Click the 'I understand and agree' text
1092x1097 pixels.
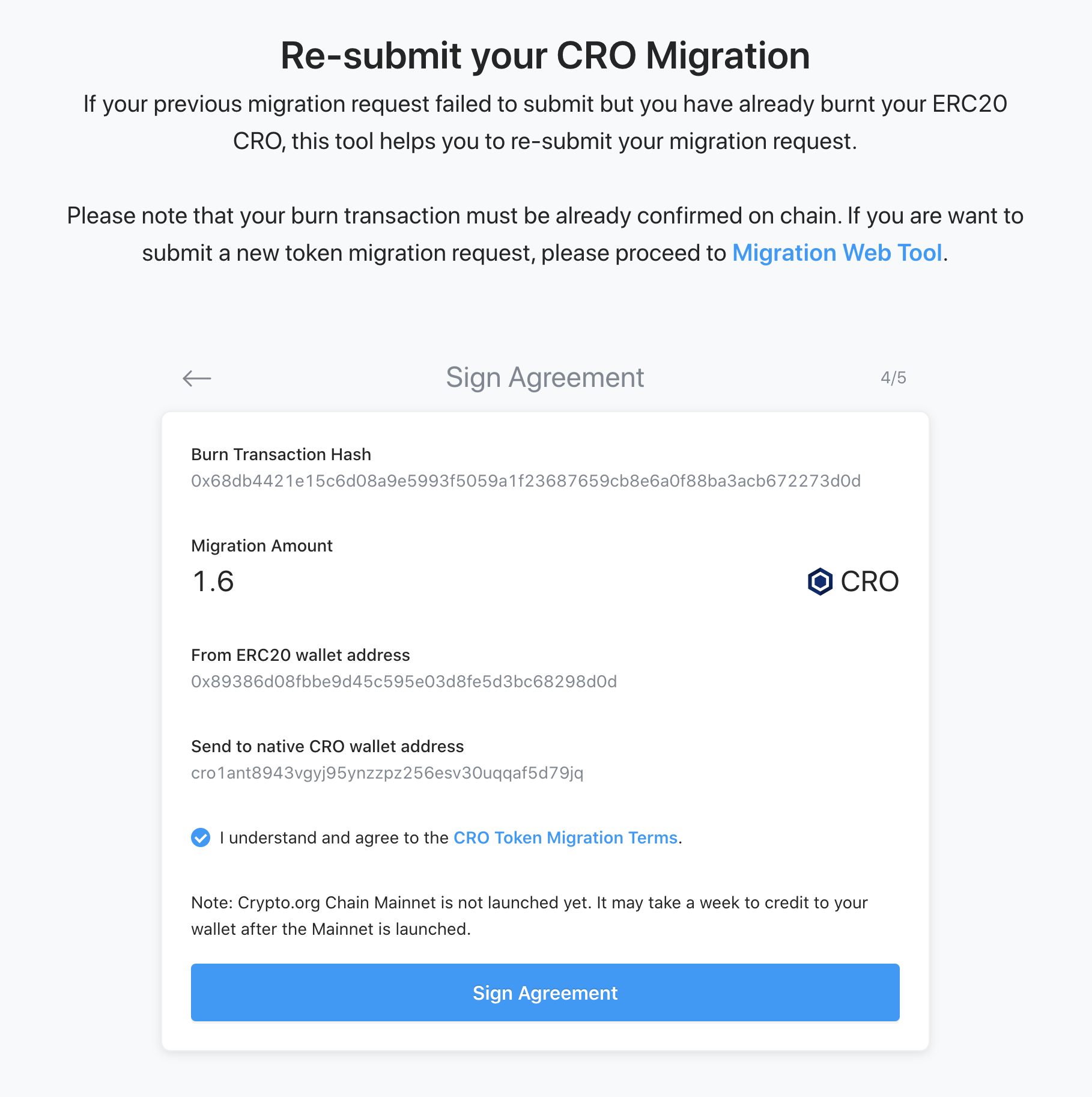334,837
